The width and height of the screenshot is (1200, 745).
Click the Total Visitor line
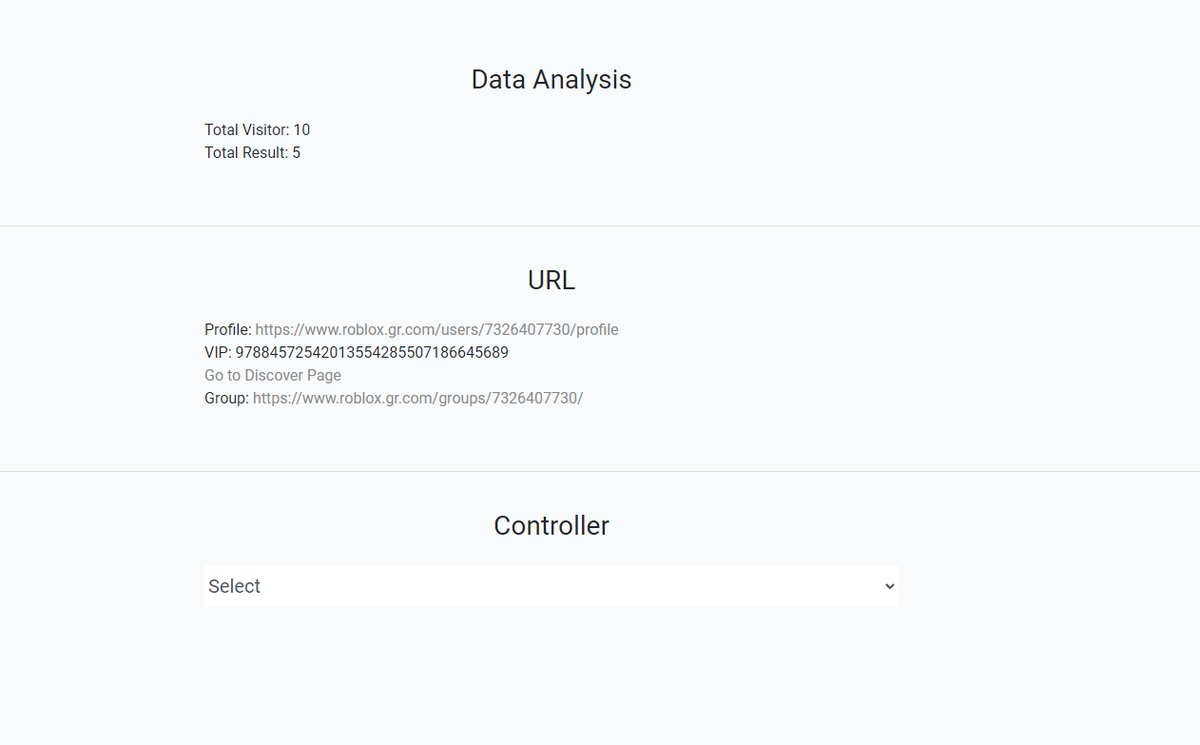[x=257, y=130]
